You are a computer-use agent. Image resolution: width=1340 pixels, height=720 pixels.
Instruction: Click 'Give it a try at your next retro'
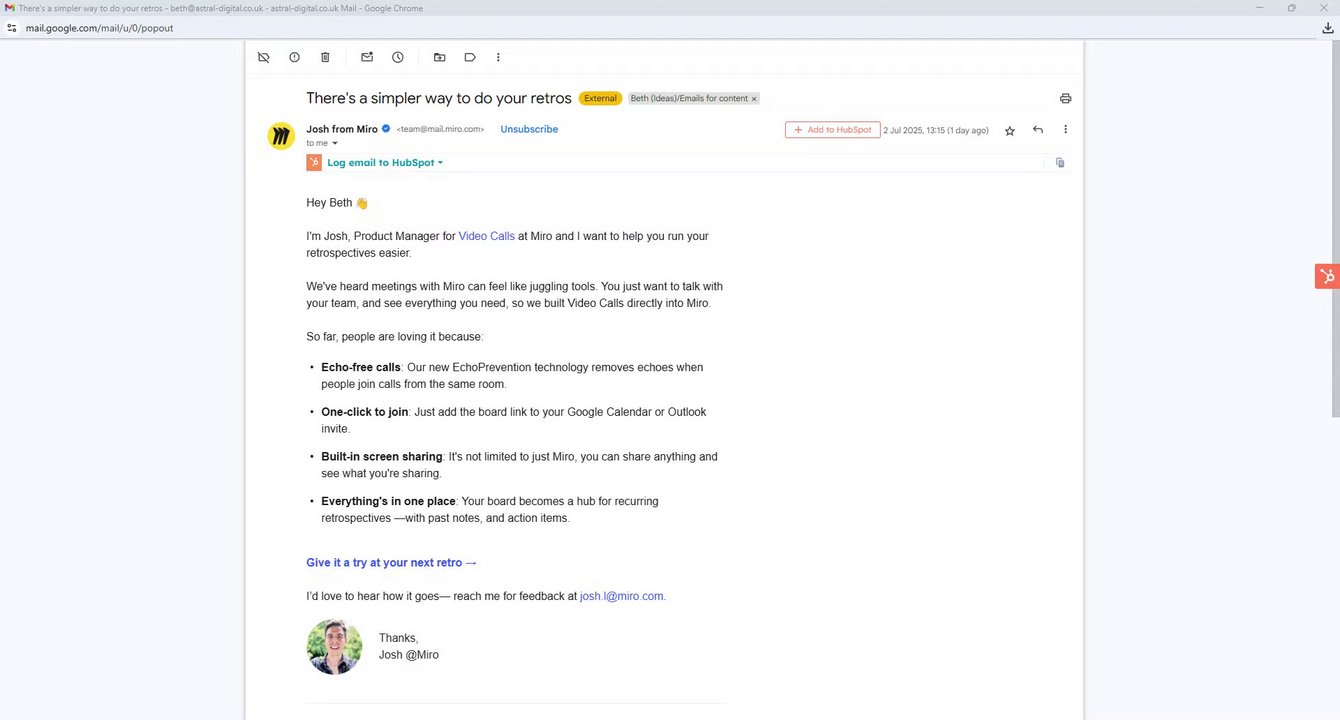pyautogui.click(x=392, y=563)
